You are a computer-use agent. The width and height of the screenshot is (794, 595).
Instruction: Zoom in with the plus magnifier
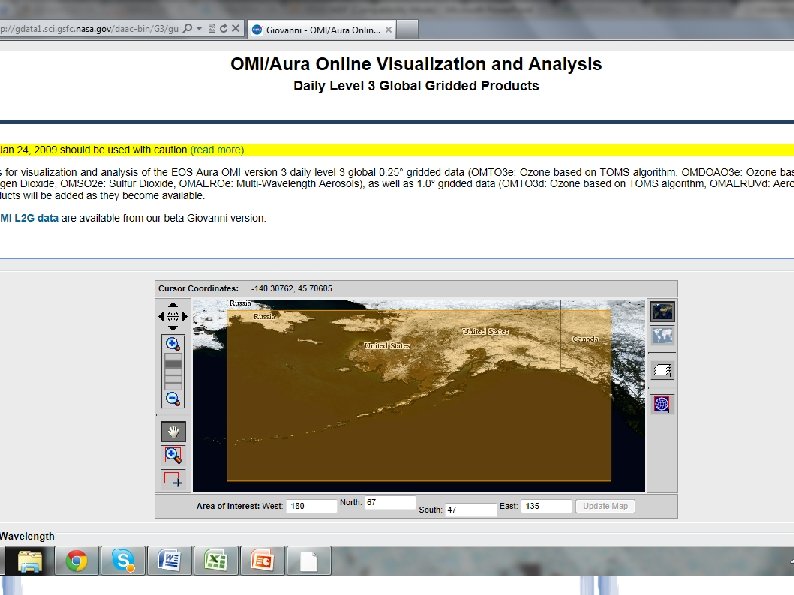pos(173,344)
